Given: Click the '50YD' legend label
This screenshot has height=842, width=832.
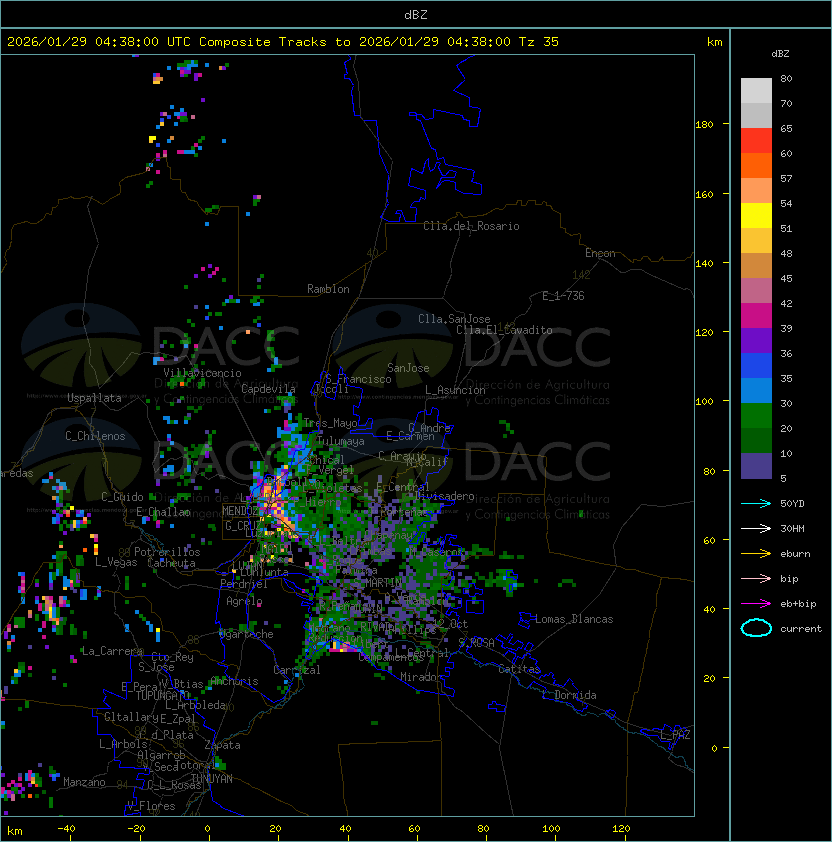Looking at the screenshot, I should pyautogui.click(x=792, y=503).
